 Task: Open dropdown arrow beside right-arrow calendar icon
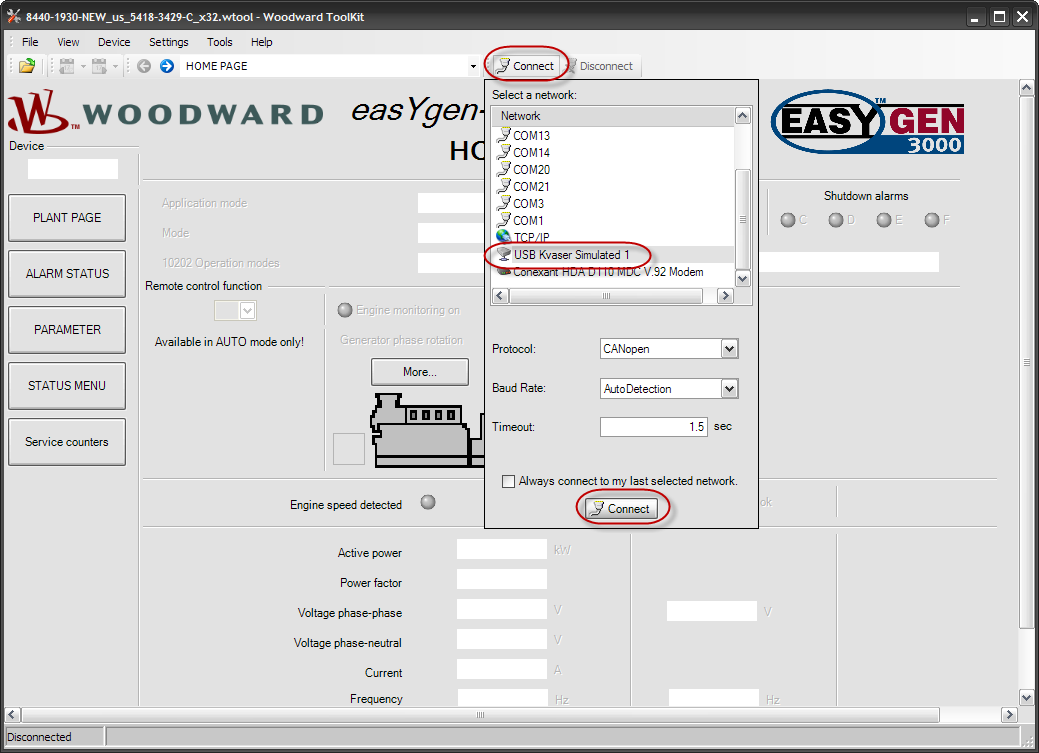[x=115, y=66]
